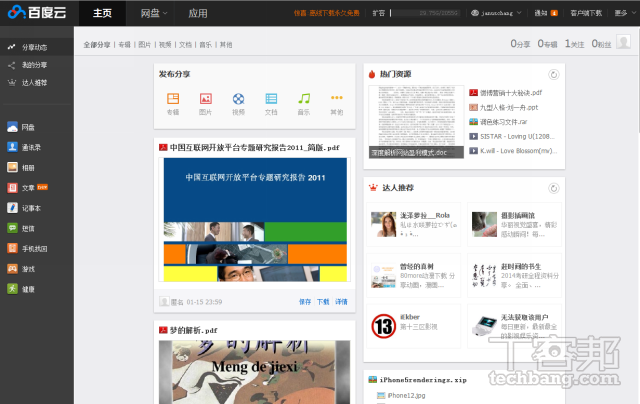The height and width of the screenshot is (404, 640).
Task: Switch to the 应用 tab
Action: tap(198, 13)
